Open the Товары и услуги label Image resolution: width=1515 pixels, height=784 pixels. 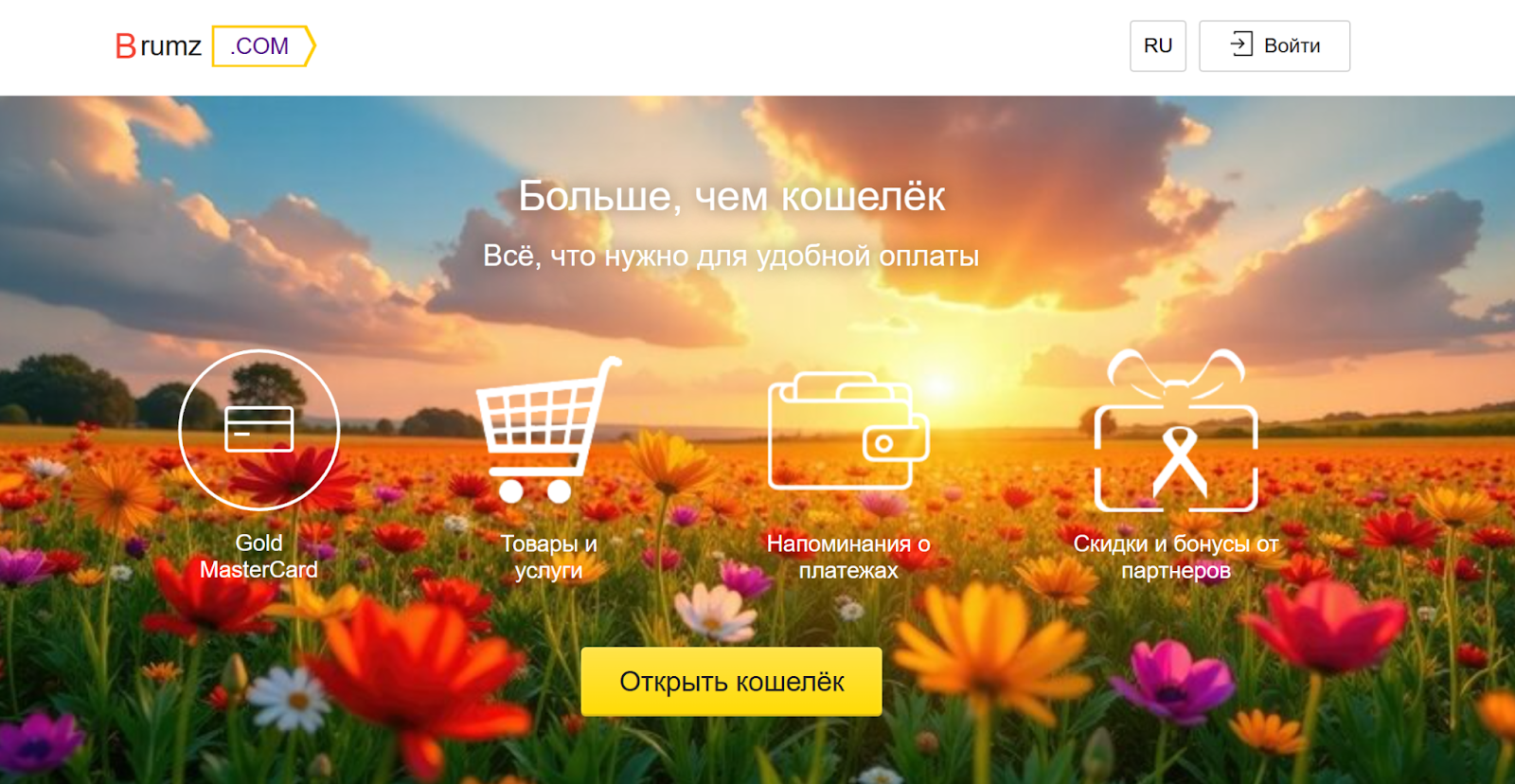tap(548, 557)
